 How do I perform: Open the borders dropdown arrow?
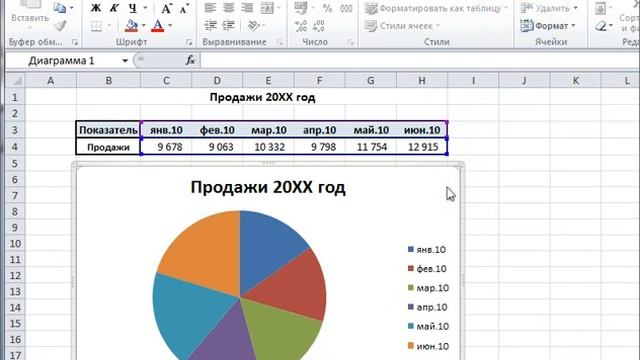point(109,26)
